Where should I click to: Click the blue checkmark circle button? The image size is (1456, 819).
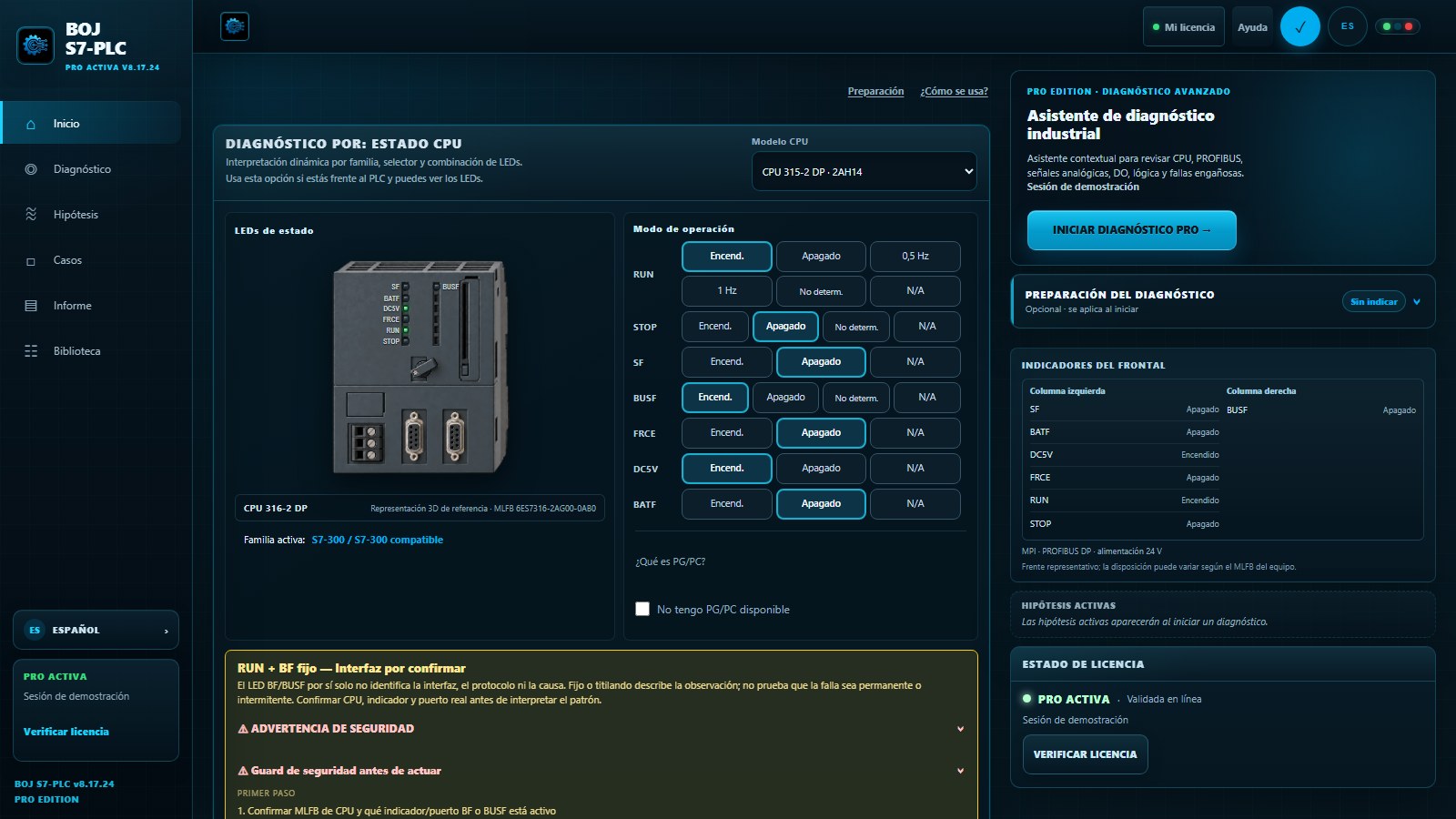click(x=1300, y=26)
